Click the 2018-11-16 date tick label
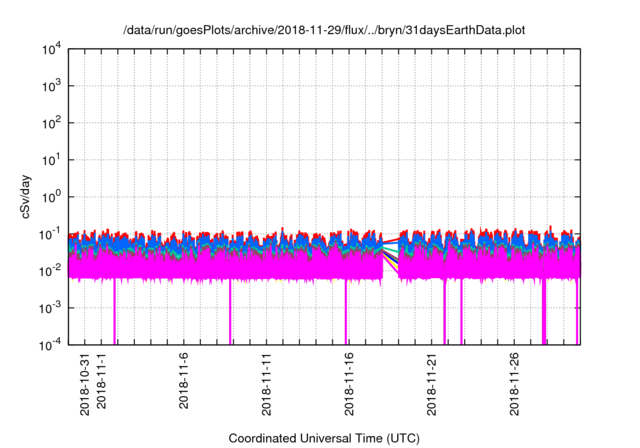This screenshot has width=640, height=448. pos(349,384)
